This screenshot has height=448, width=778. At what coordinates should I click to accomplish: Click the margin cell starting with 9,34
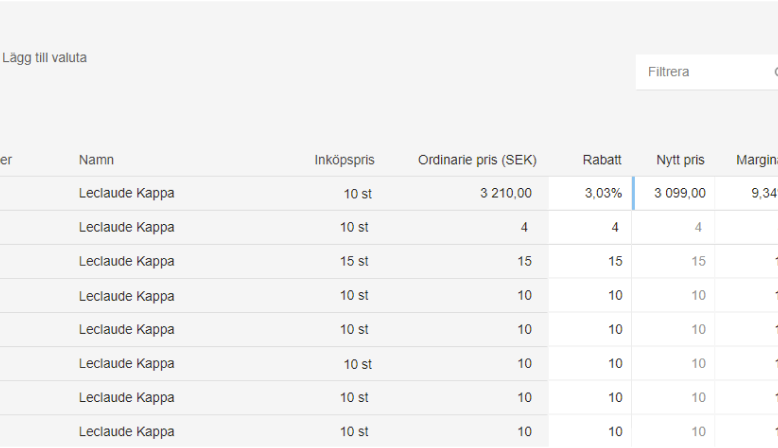pos(760,194)
